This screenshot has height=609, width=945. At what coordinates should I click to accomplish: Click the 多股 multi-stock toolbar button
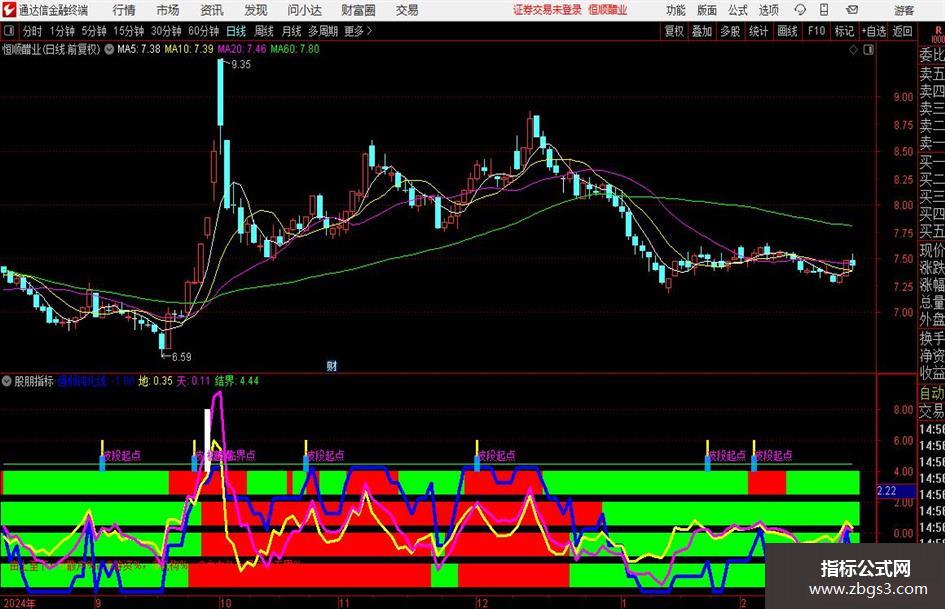point(730,31)
